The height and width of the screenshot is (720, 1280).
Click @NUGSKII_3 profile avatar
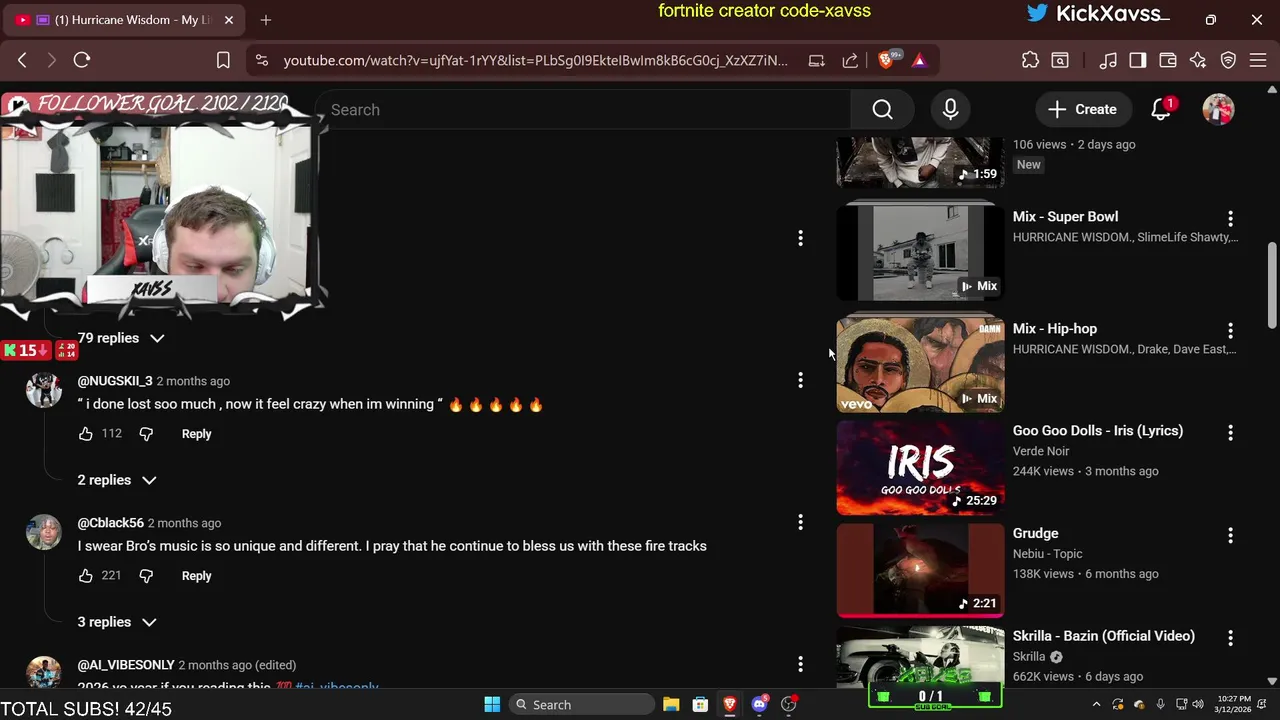(x=43, y=389)
